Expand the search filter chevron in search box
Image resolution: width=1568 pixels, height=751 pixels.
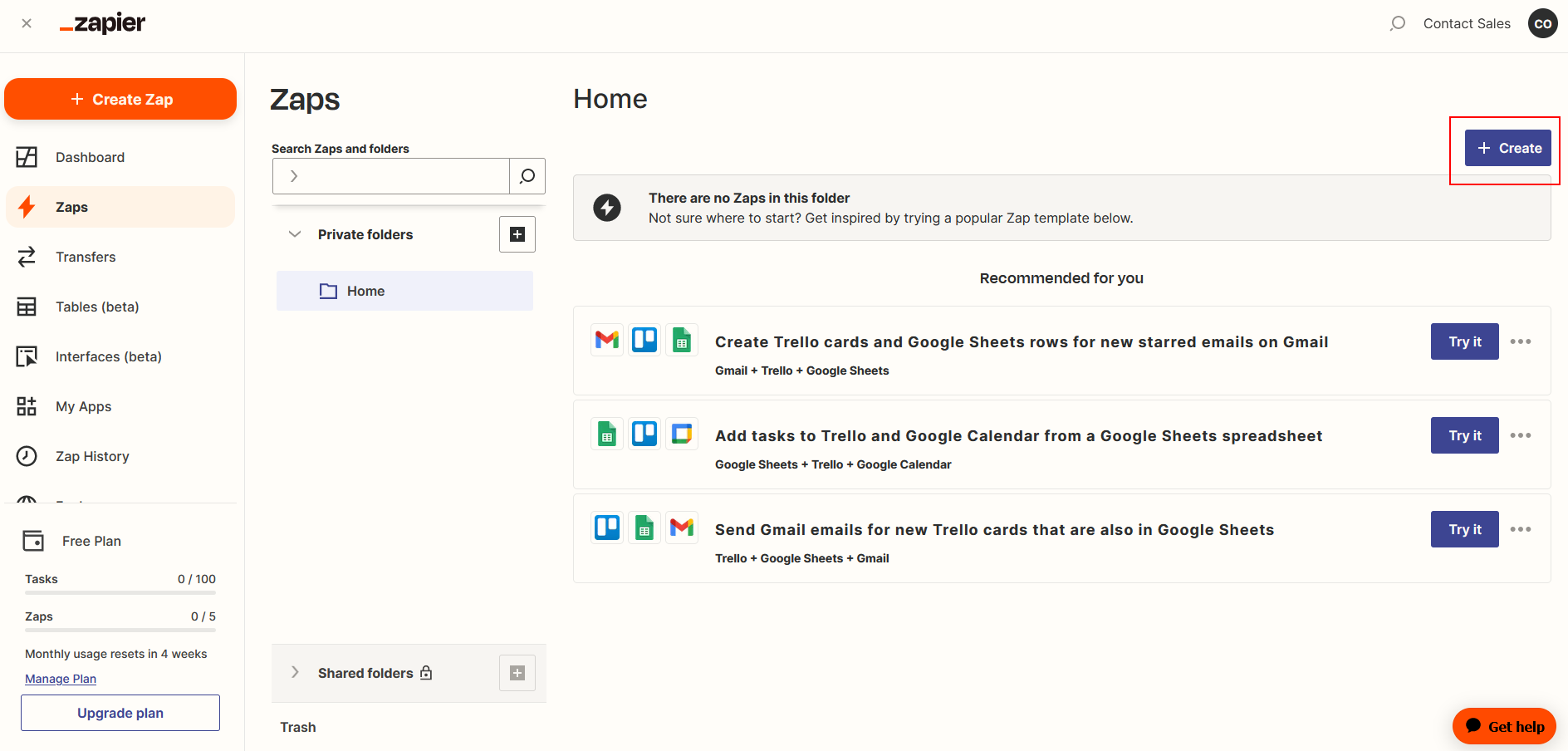point(293,176)
